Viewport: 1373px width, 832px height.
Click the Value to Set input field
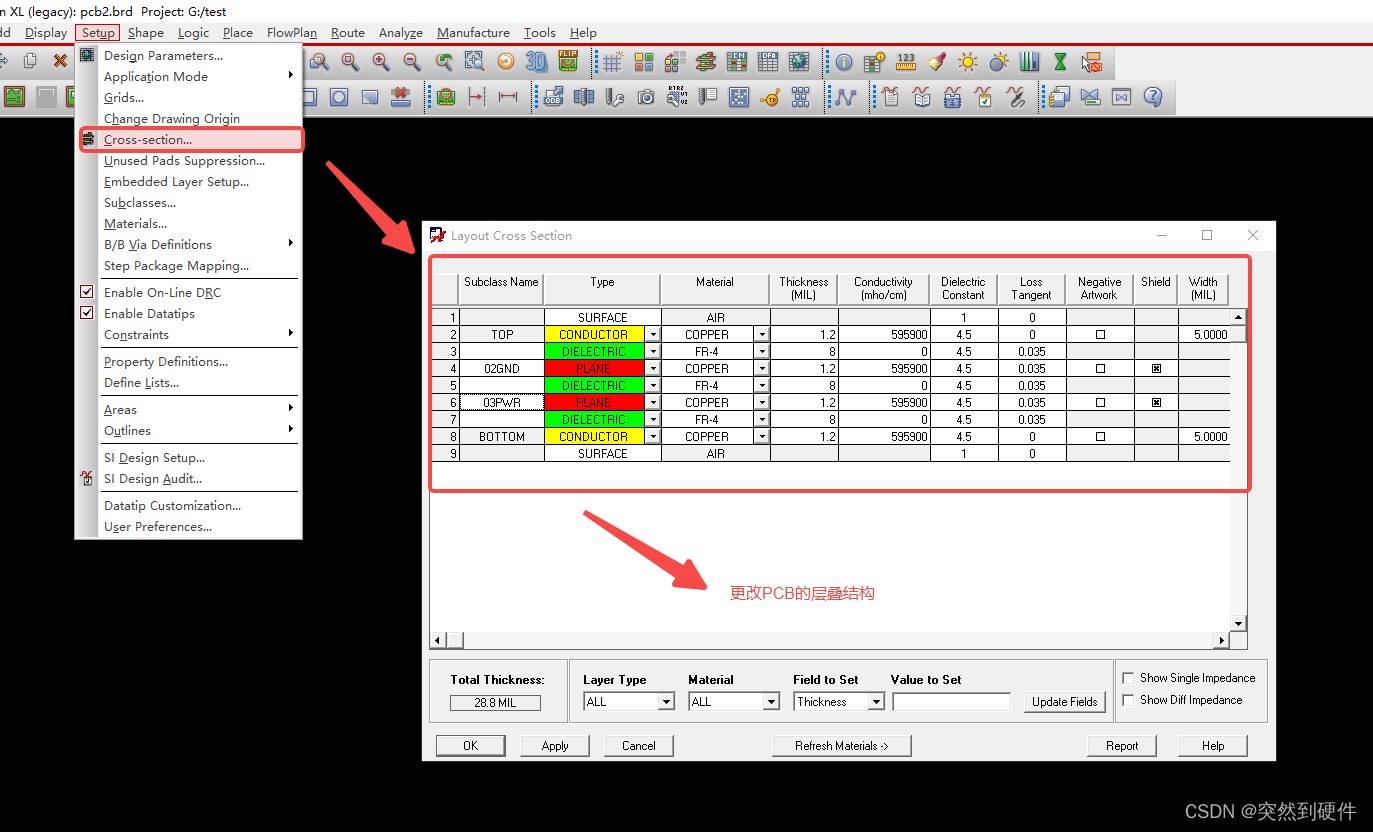click(x=951, y=702)
